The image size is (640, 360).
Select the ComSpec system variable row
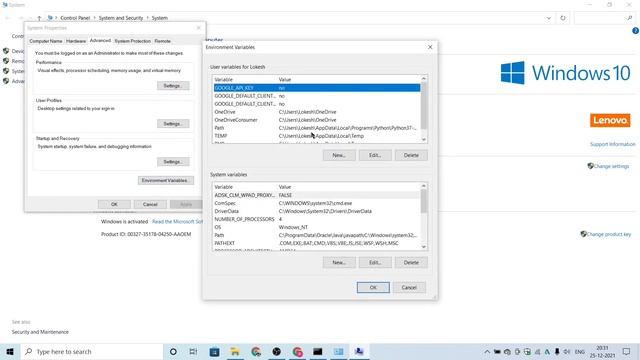pyautogui.click(x=317, y=203)
